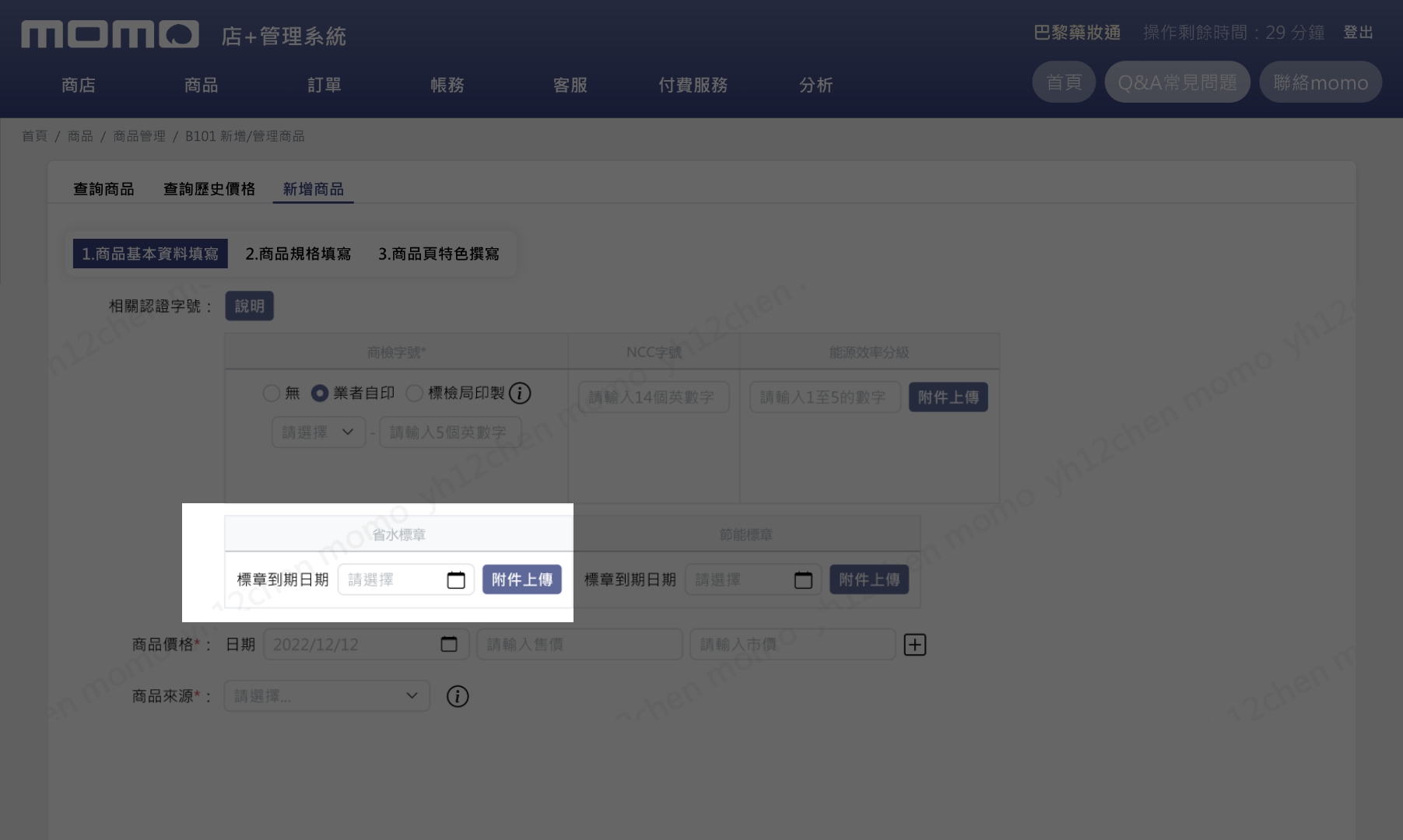The height and width of the screenshot is (840, 1403).
Task: Open the 訂單 menu
Action: (x=324, y=85)
